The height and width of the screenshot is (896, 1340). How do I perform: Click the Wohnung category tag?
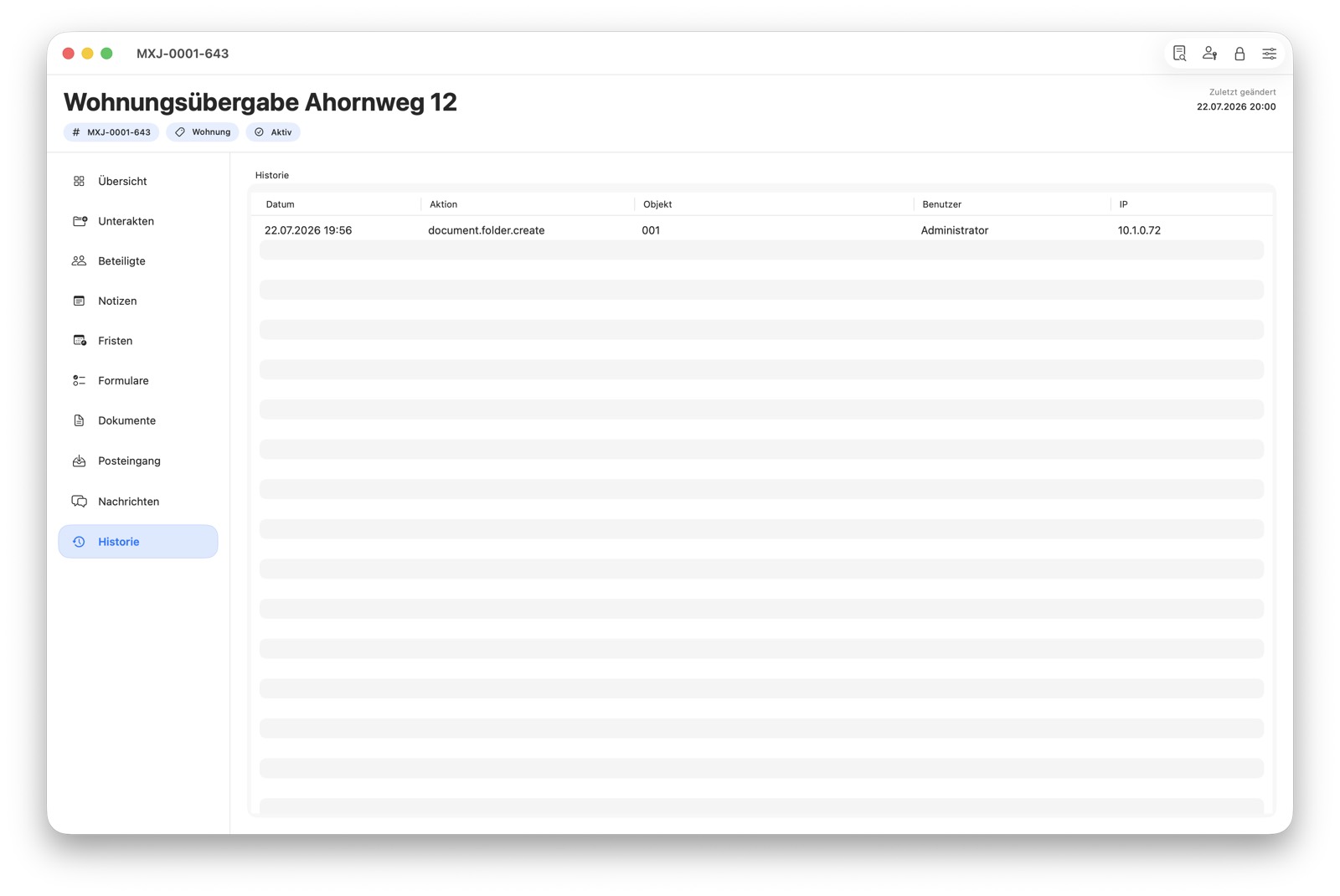click(x=203, y=132)
